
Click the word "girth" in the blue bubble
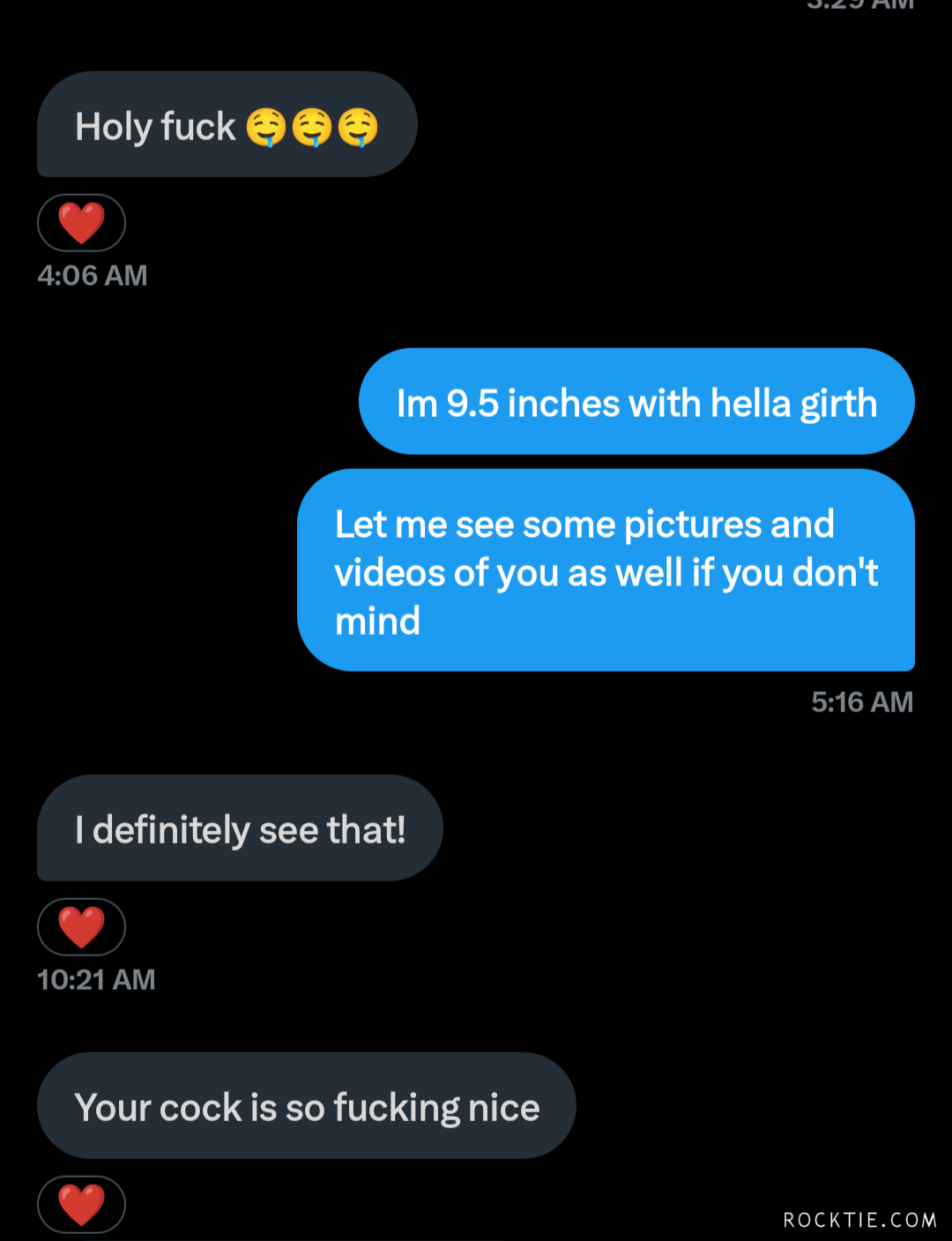pyautogui.click(x=838, y=405)
